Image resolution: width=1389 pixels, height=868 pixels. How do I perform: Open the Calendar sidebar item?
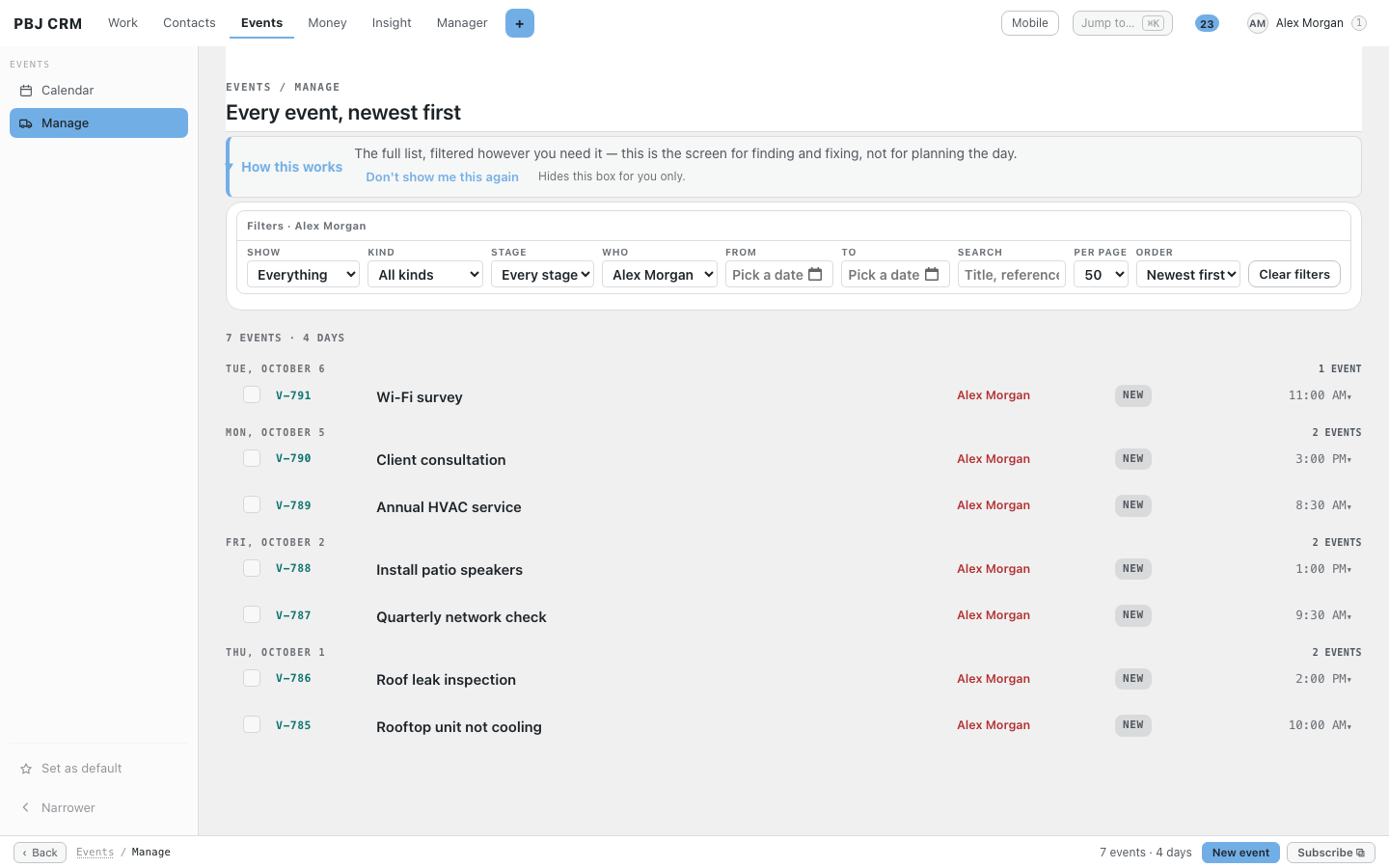click(98, 91)
